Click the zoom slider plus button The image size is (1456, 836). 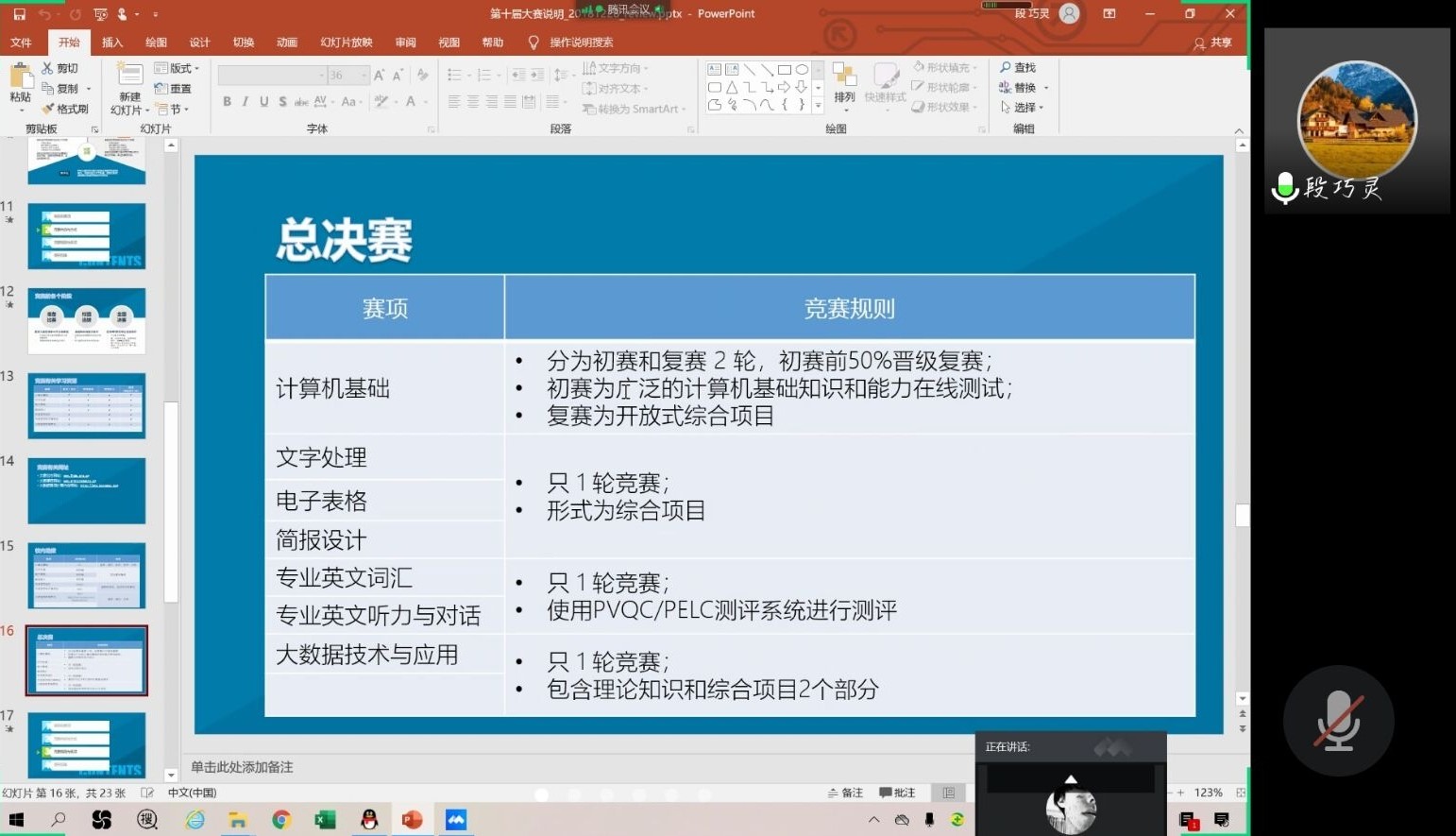click(1180, 793)
